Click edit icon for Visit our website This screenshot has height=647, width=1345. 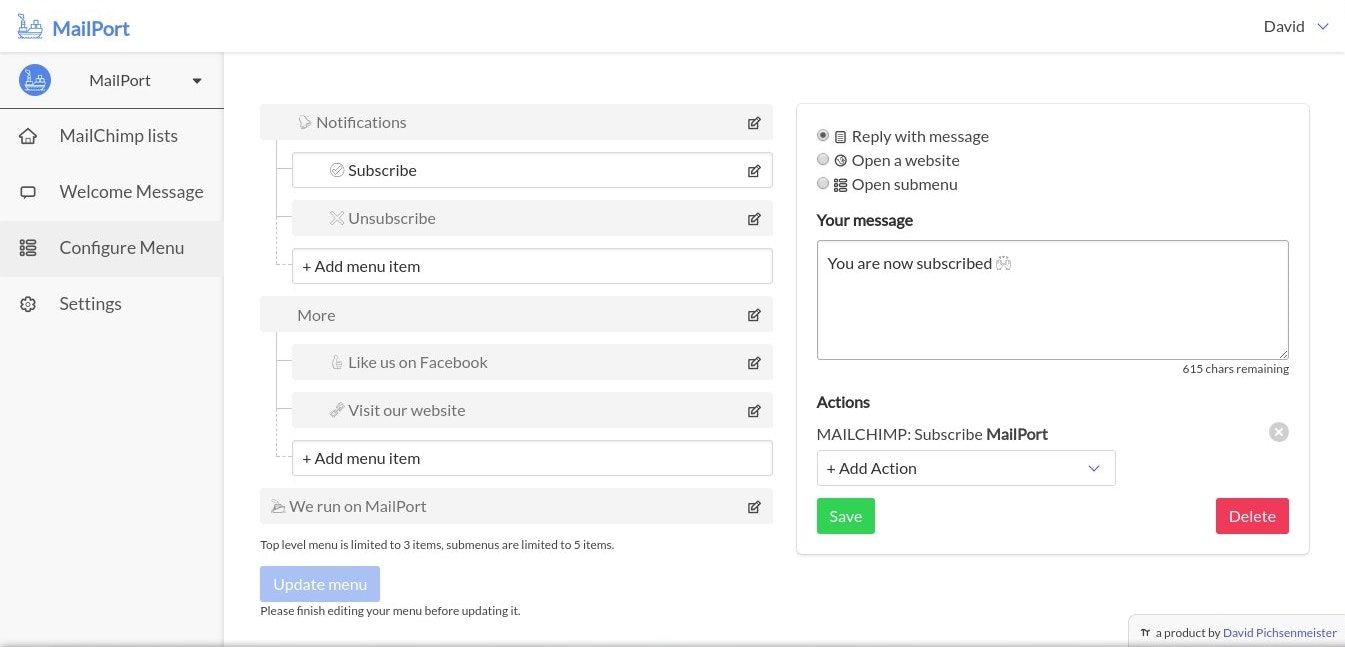[x=754, y=411]
